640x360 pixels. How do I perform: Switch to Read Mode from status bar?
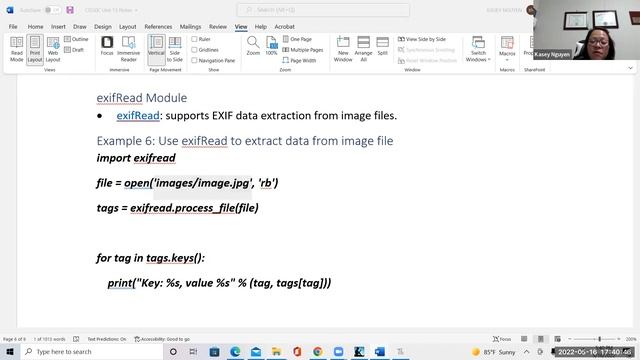pyautogui.click(x=524, y=339)
